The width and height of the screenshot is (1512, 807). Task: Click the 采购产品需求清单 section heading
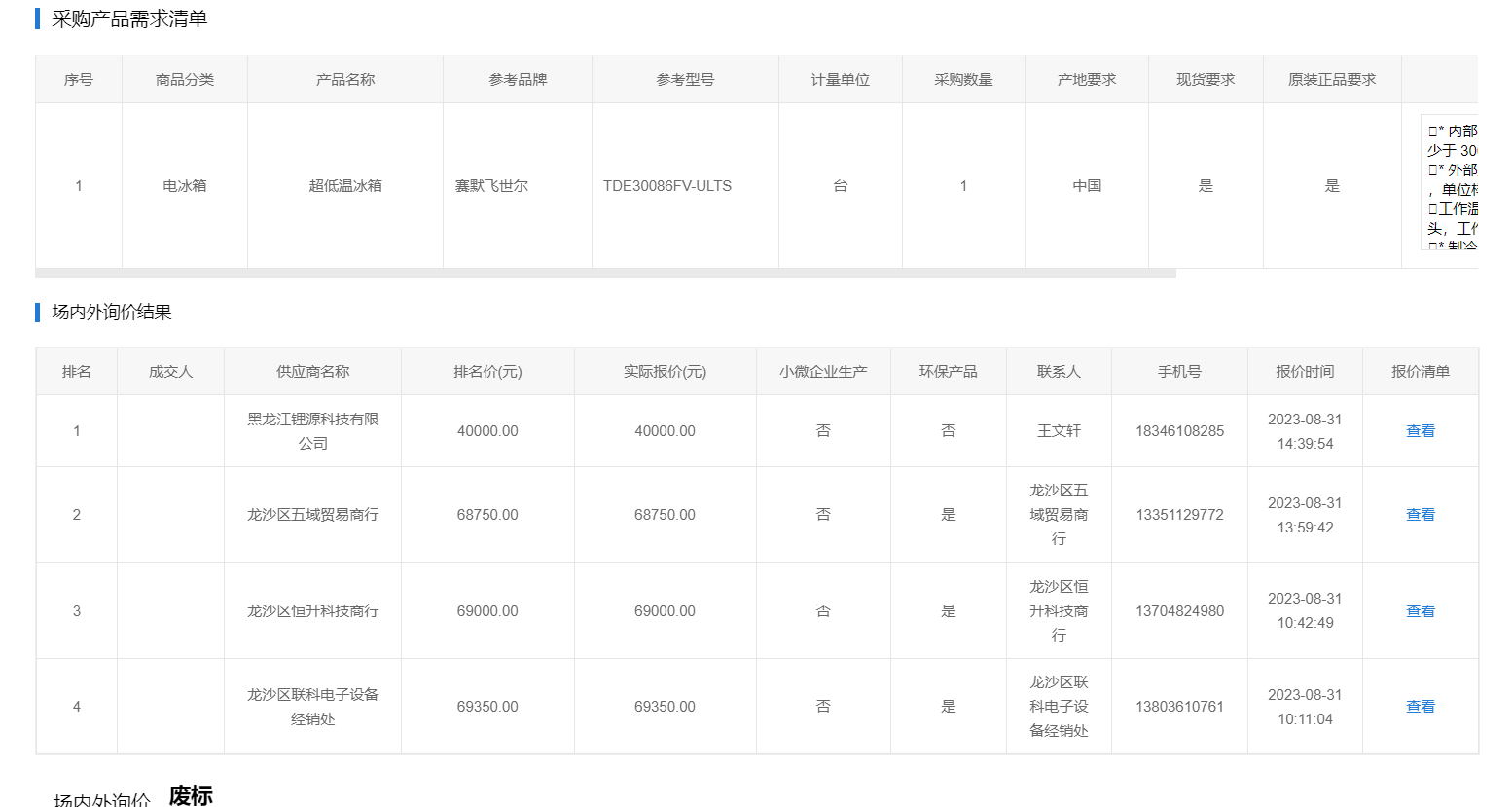point(129,19)
